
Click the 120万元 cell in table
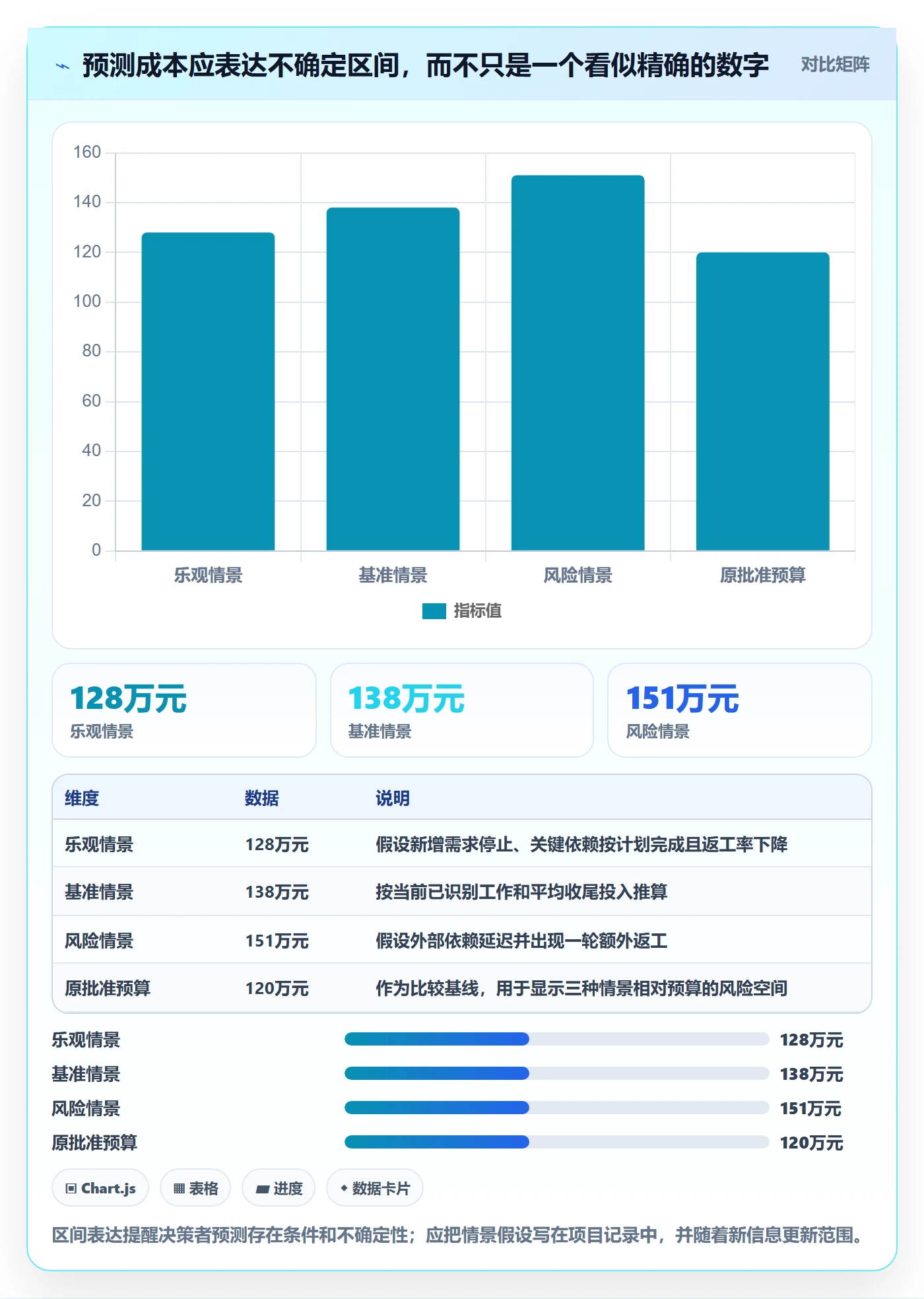277,988
